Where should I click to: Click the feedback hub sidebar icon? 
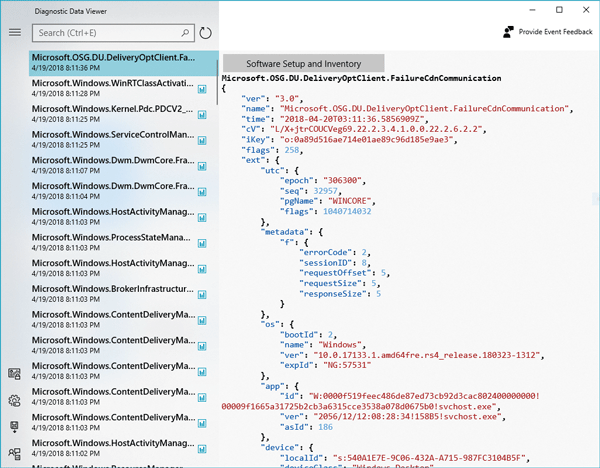15,453
